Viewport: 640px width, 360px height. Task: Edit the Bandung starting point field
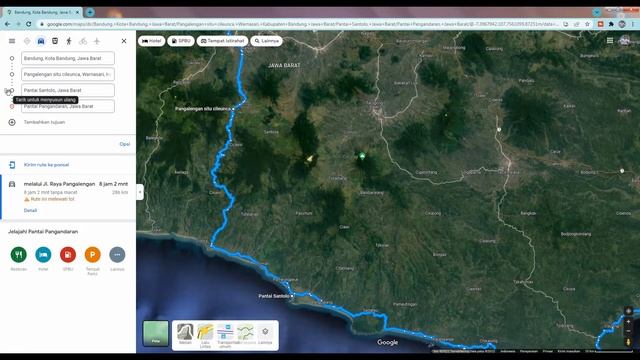(x=68, y=58)
